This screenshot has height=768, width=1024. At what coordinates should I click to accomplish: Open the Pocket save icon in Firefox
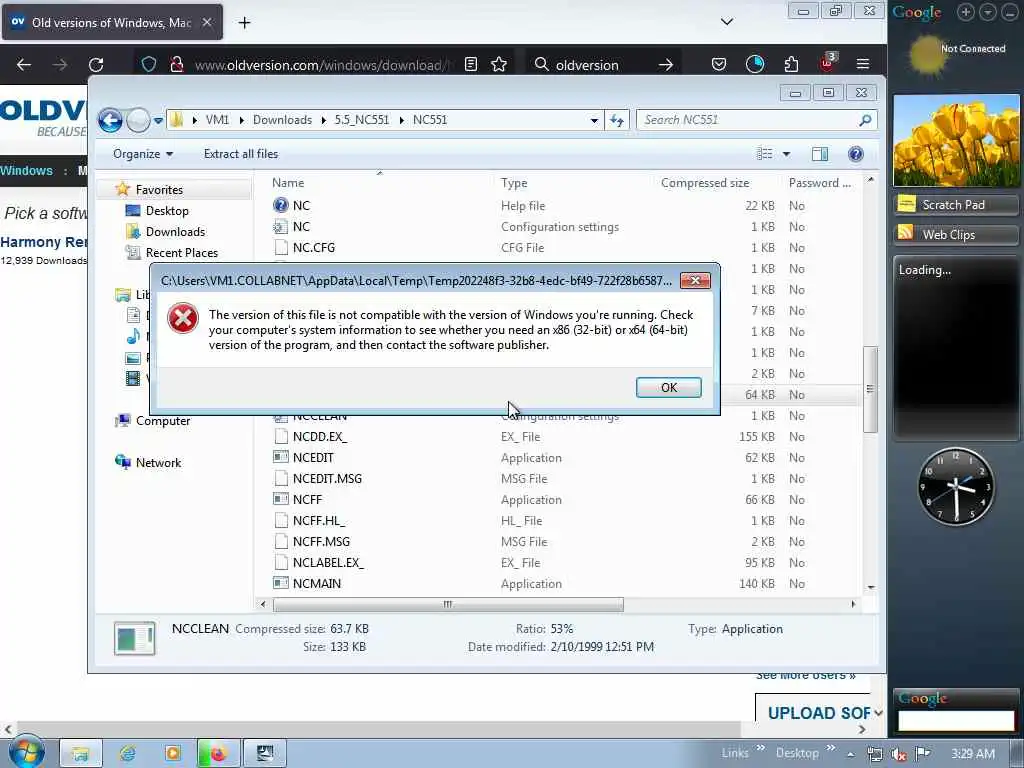point(718,64)
